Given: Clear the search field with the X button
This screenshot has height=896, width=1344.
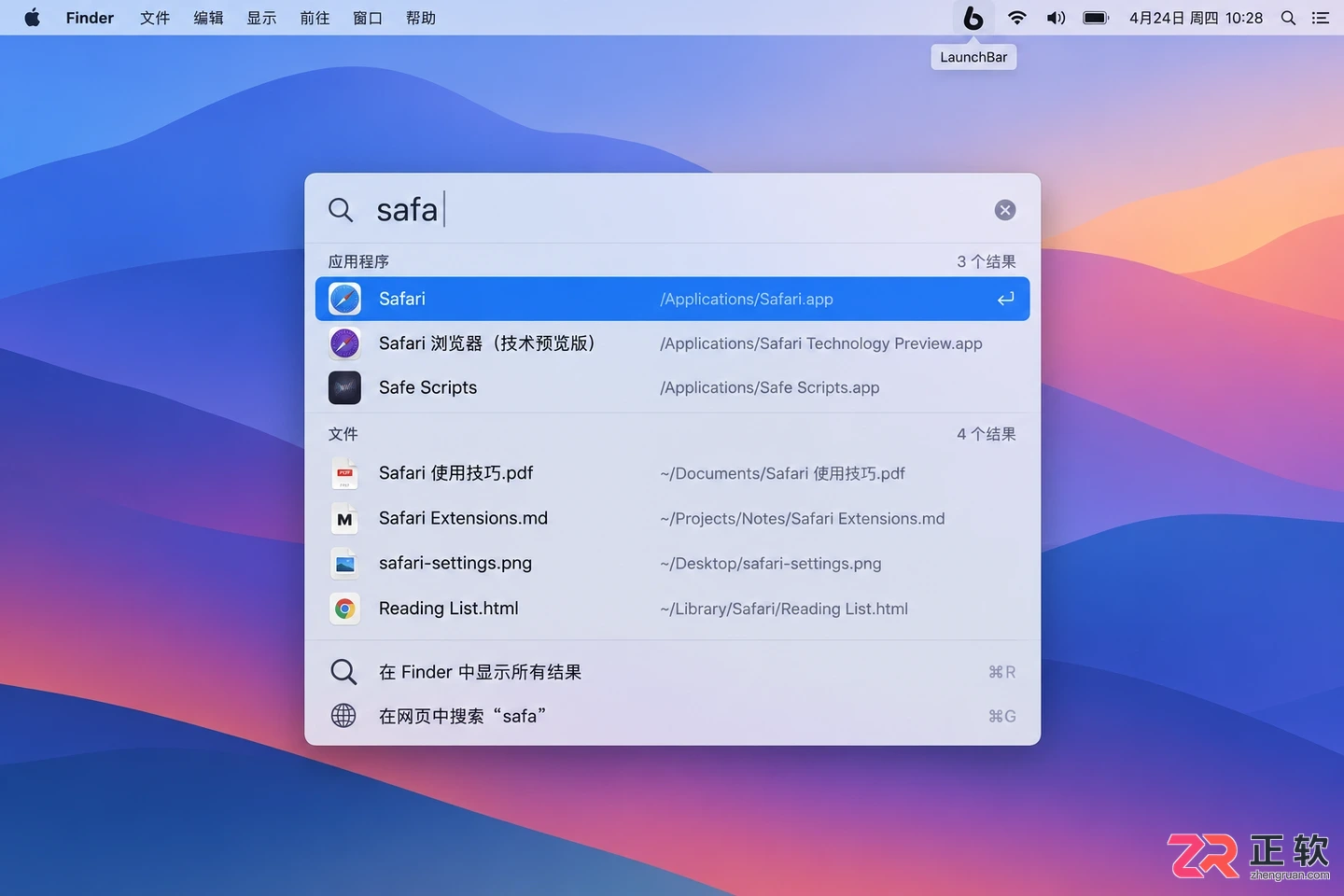Looking at the screenshot, I should (x=1005, y=210).
